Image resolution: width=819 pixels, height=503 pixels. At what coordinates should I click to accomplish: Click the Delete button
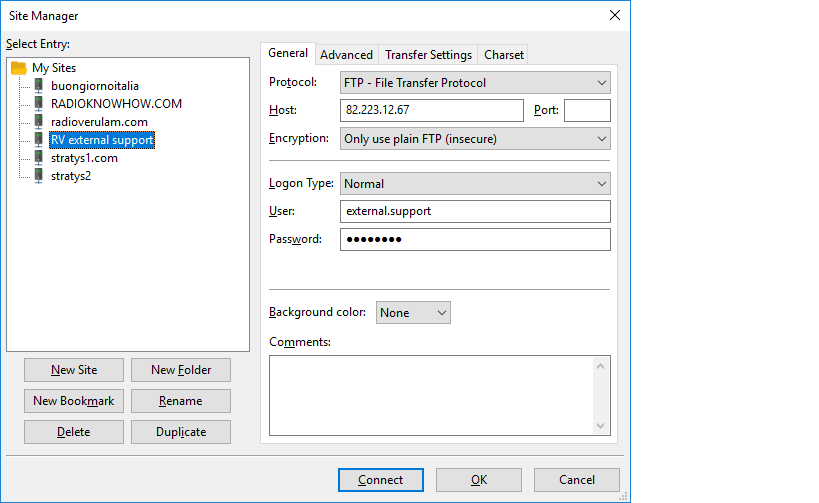74,432
